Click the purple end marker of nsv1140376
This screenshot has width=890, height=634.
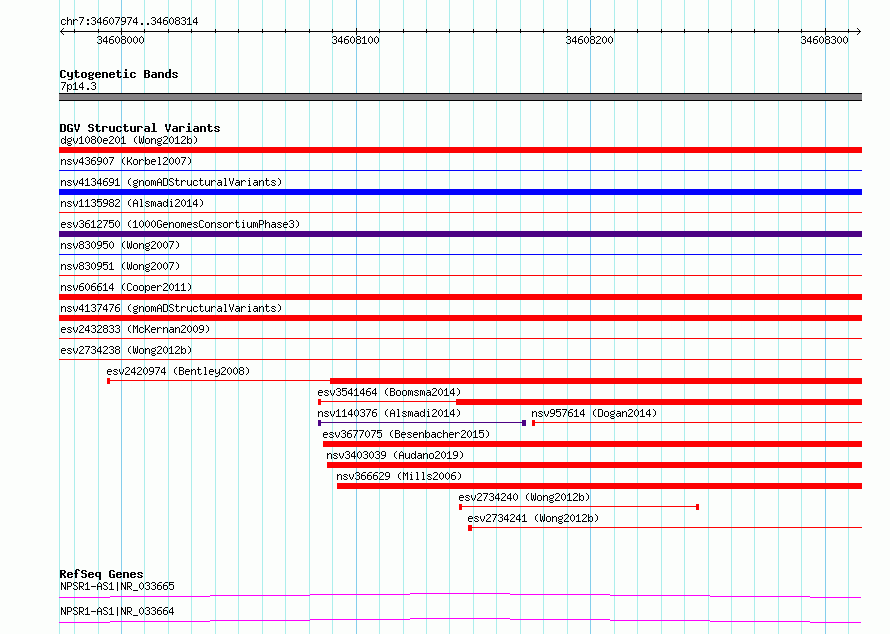[x=524, y=423]
